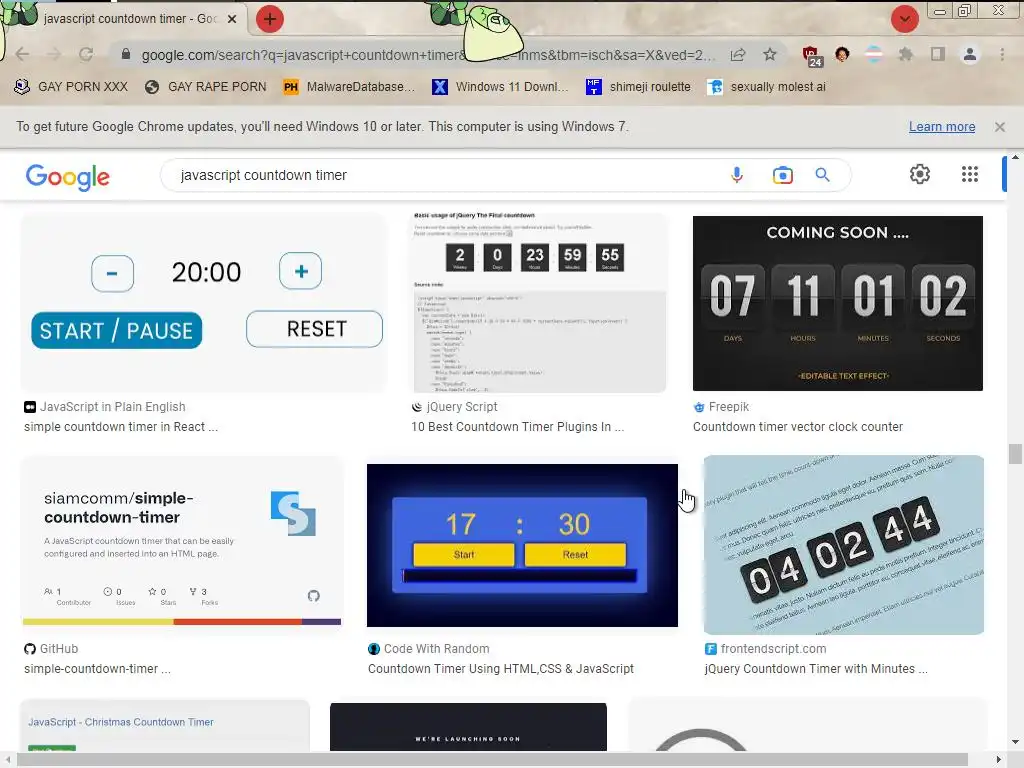Search by image with the camera icon
The height and width of the screenshot is (768, 1024).
pyautogui.click(x=782, y=175)
